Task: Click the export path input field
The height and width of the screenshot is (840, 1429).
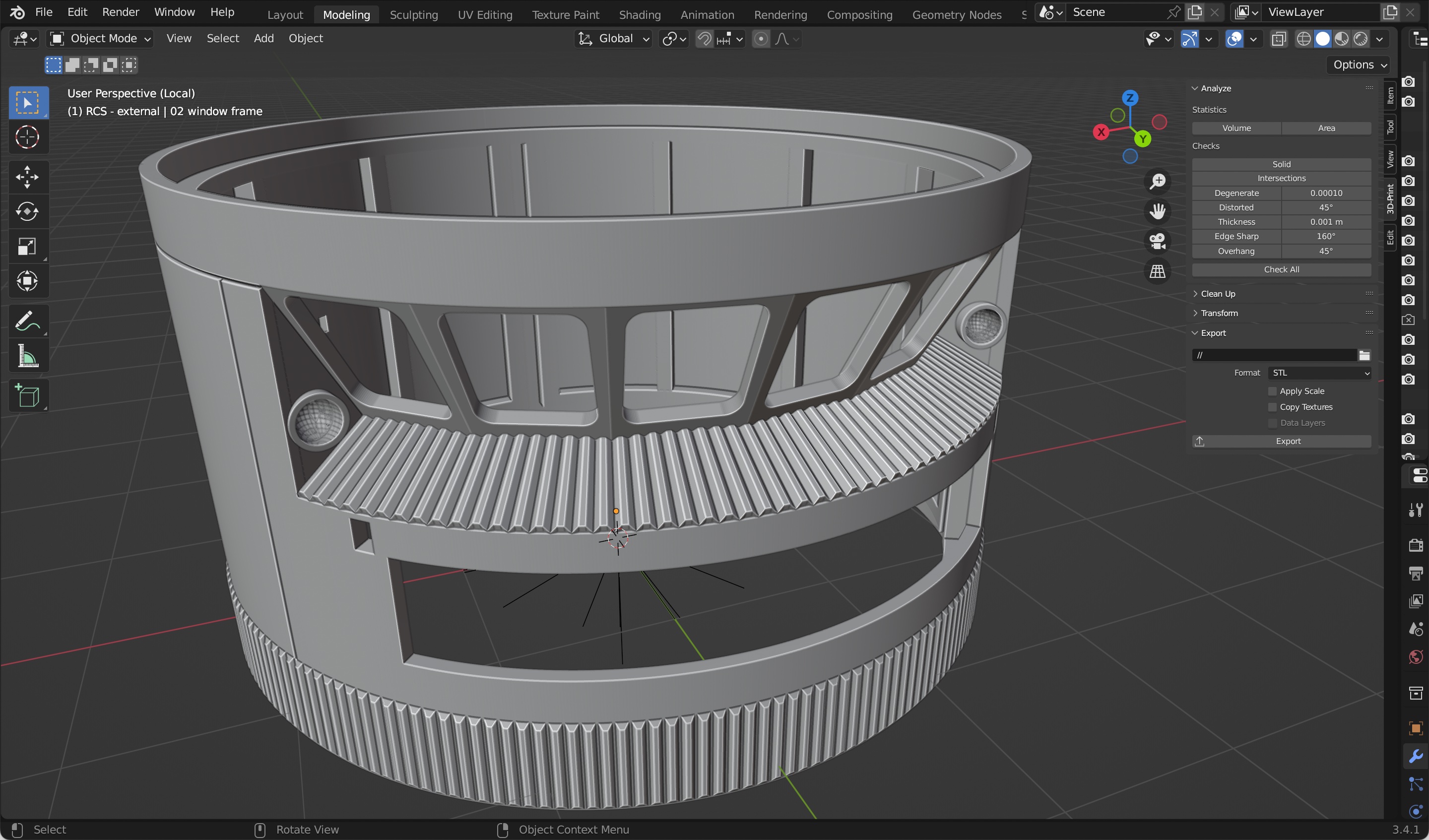Action: click(x=1274, y=355)
